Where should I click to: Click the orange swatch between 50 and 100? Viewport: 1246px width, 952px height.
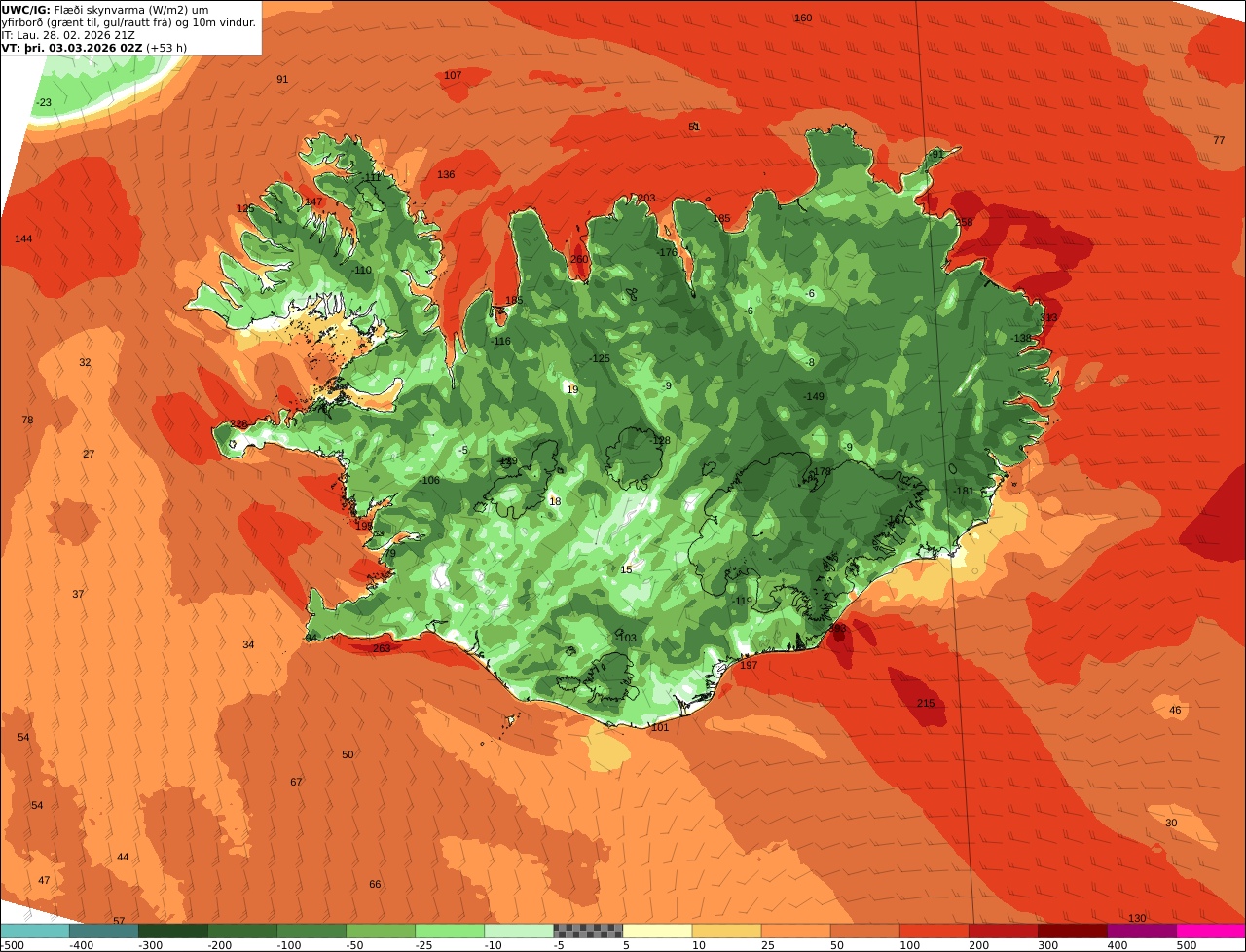tap(865, 931)
